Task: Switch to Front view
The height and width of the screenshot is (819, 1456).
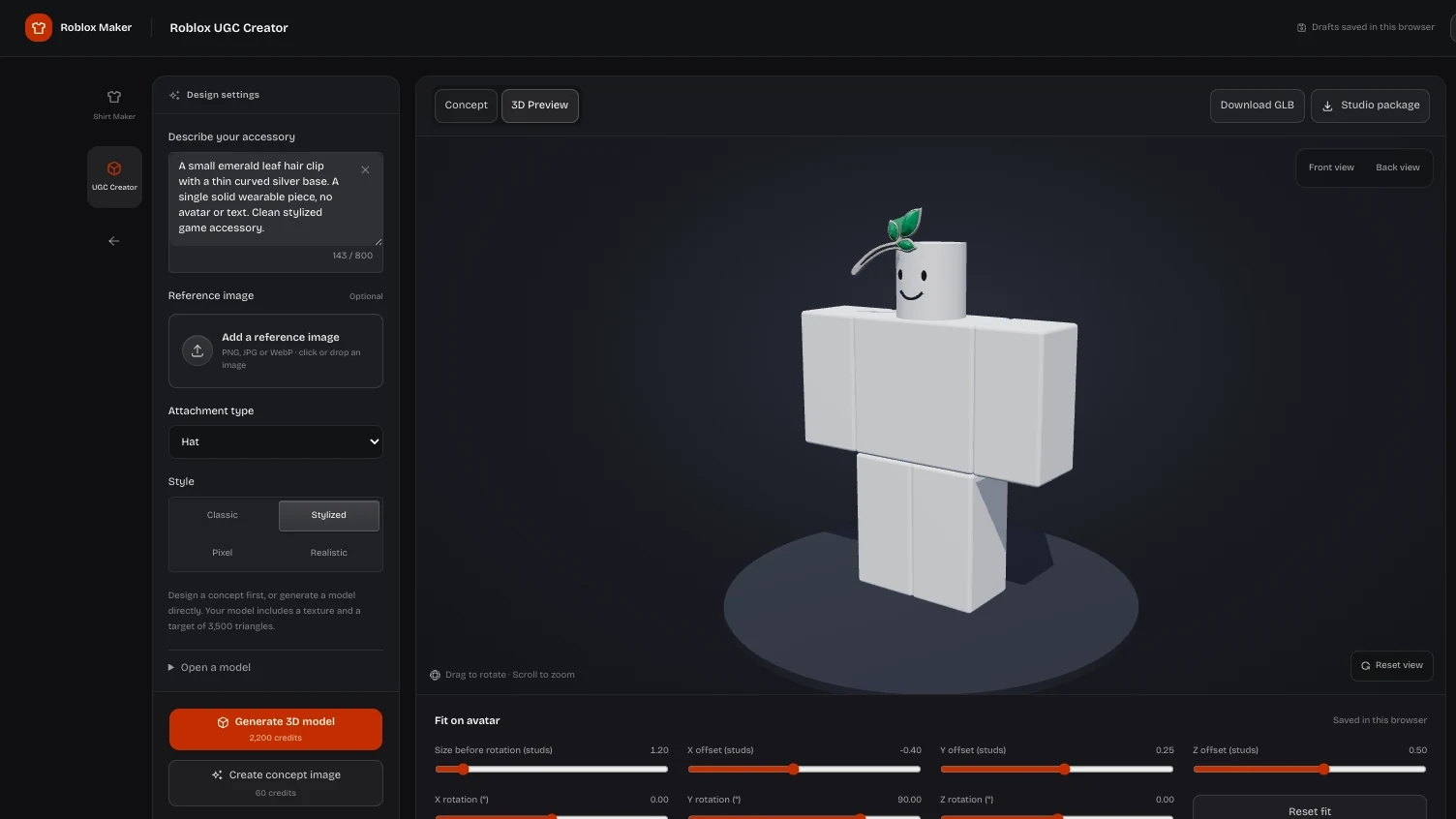Action: (x=1331, y=167)
